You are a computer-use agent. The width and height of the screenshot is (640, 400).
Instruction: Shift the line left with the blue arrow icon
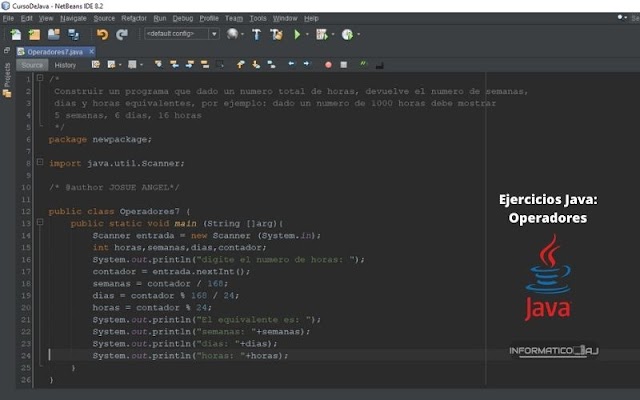(291, 64)
